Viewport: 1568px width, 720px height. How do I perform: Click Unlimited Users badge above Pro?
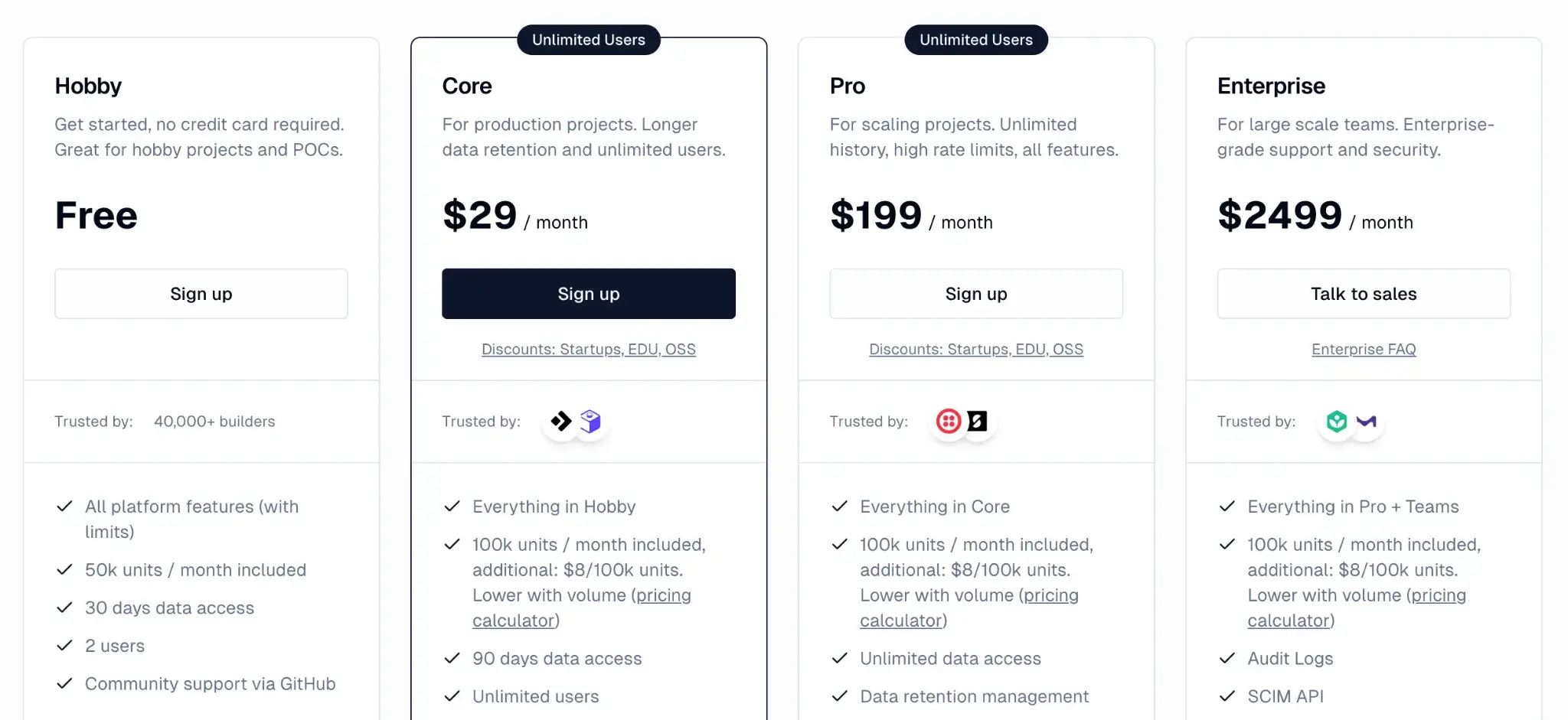click(976, 40)
